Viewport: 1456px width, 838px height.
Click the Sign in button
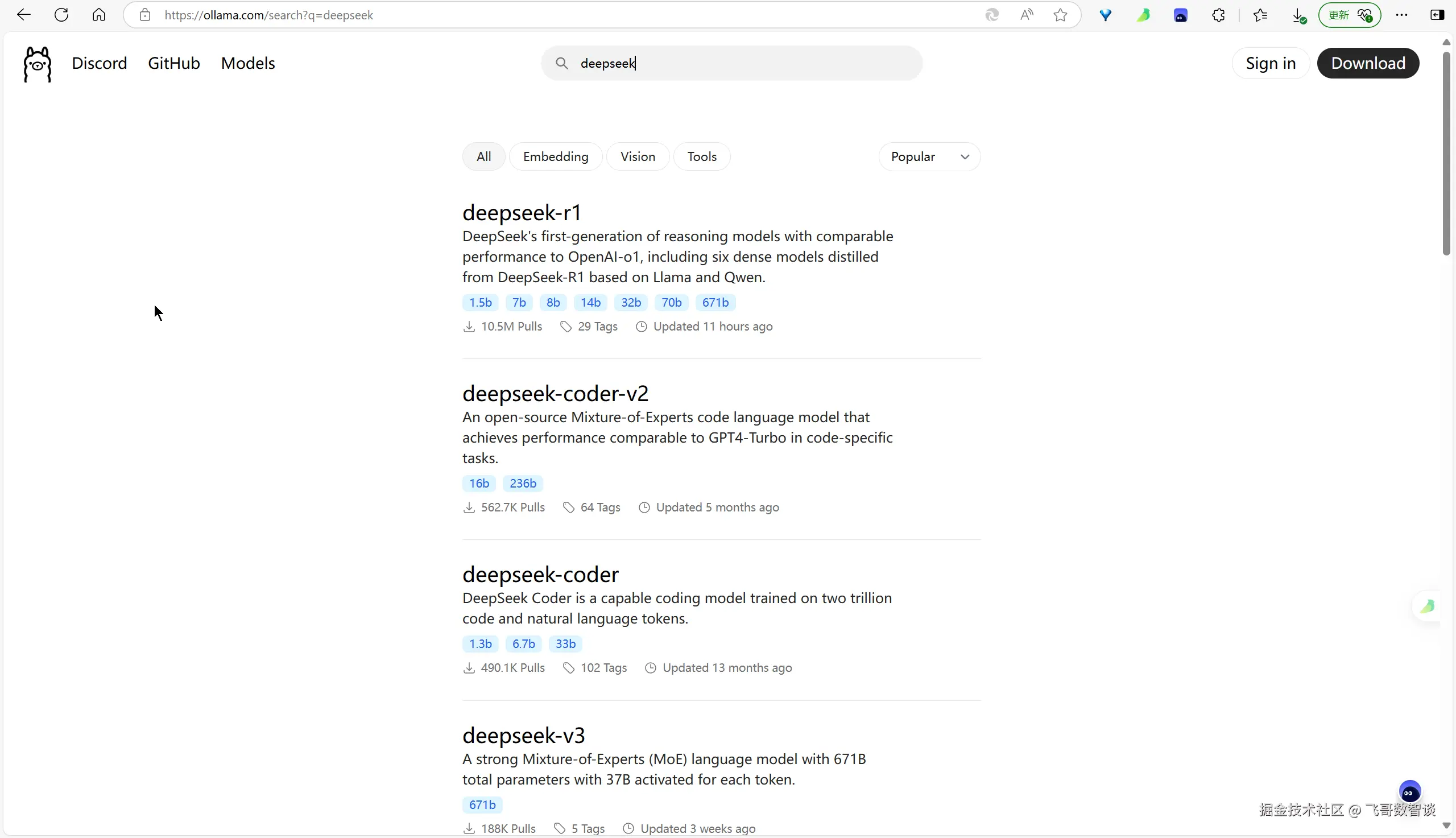pyautogui.click(x=1270, y=63)
